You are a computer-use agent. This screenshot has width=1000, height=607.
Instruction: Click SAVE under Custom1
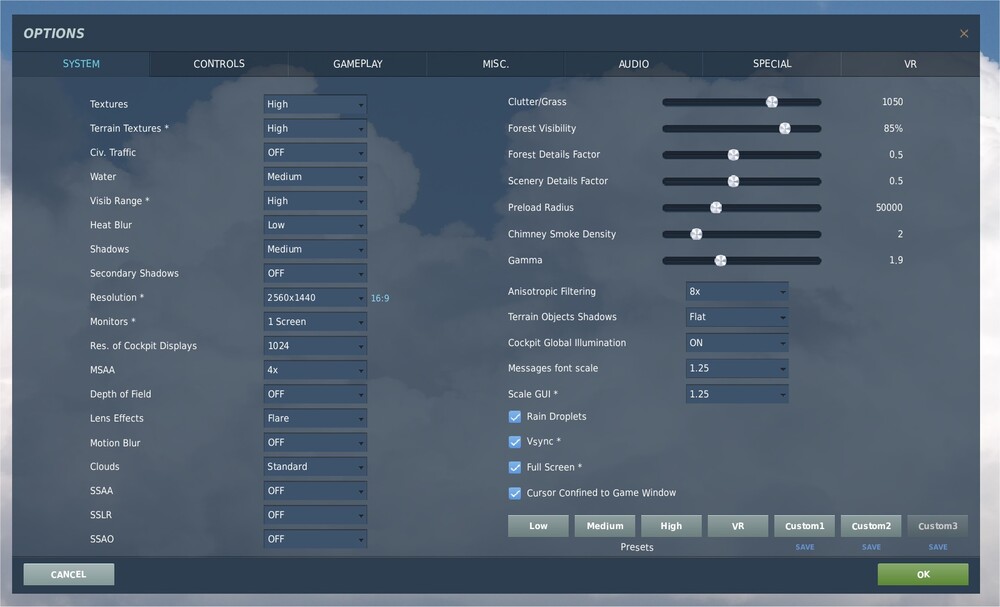point(805,547)
